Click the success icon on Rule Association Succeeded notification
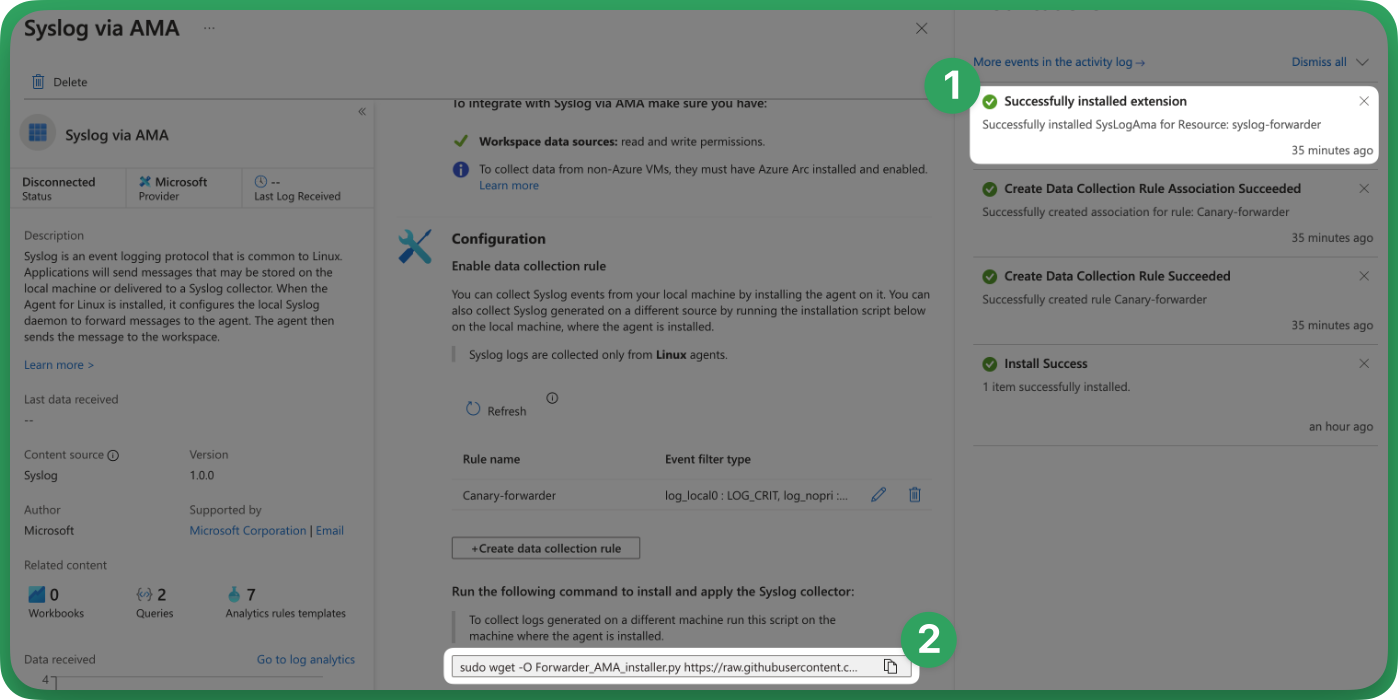Image resolution: width=1398 pixels, height=700 pixels. click(990, 189)
